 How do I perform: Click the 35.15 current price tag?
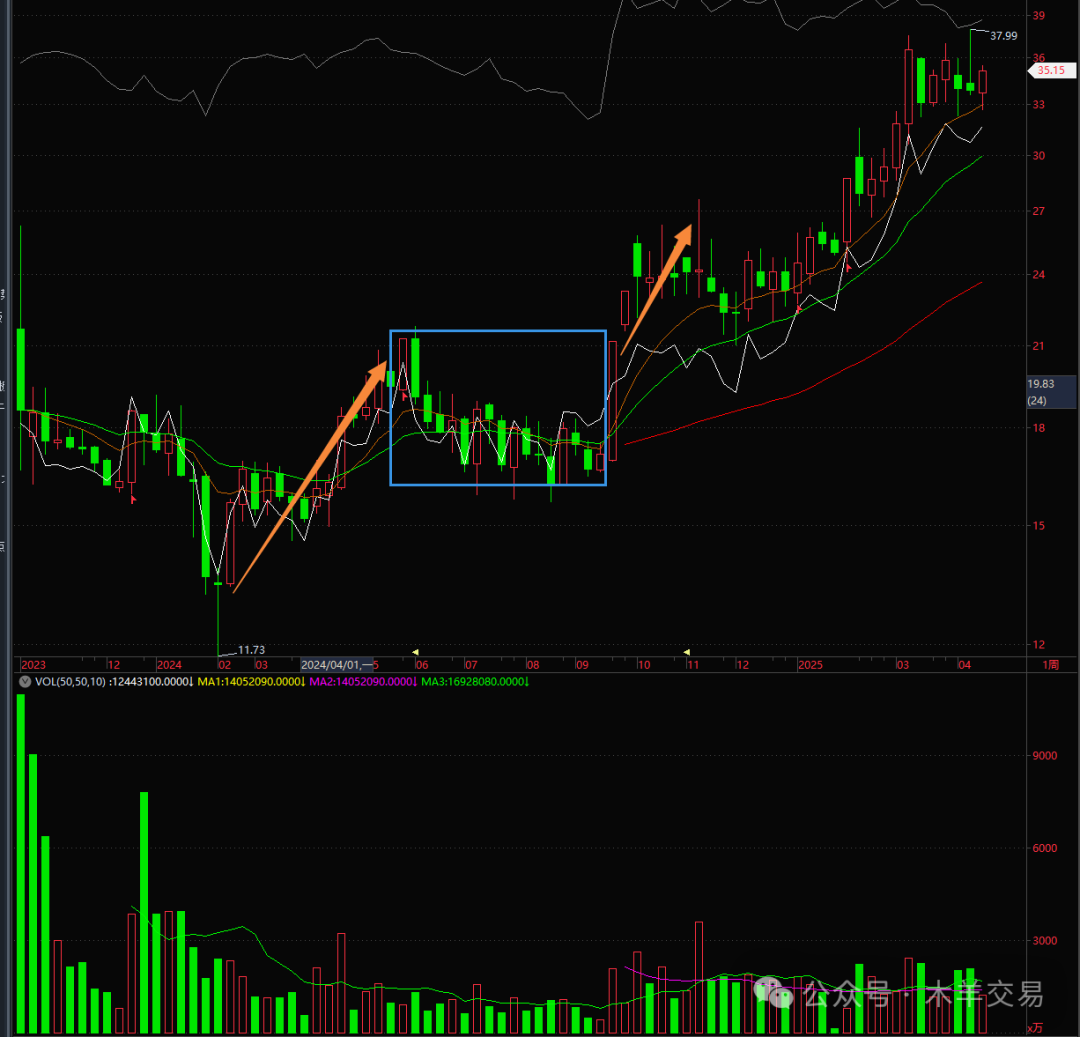coord(1051,70)
